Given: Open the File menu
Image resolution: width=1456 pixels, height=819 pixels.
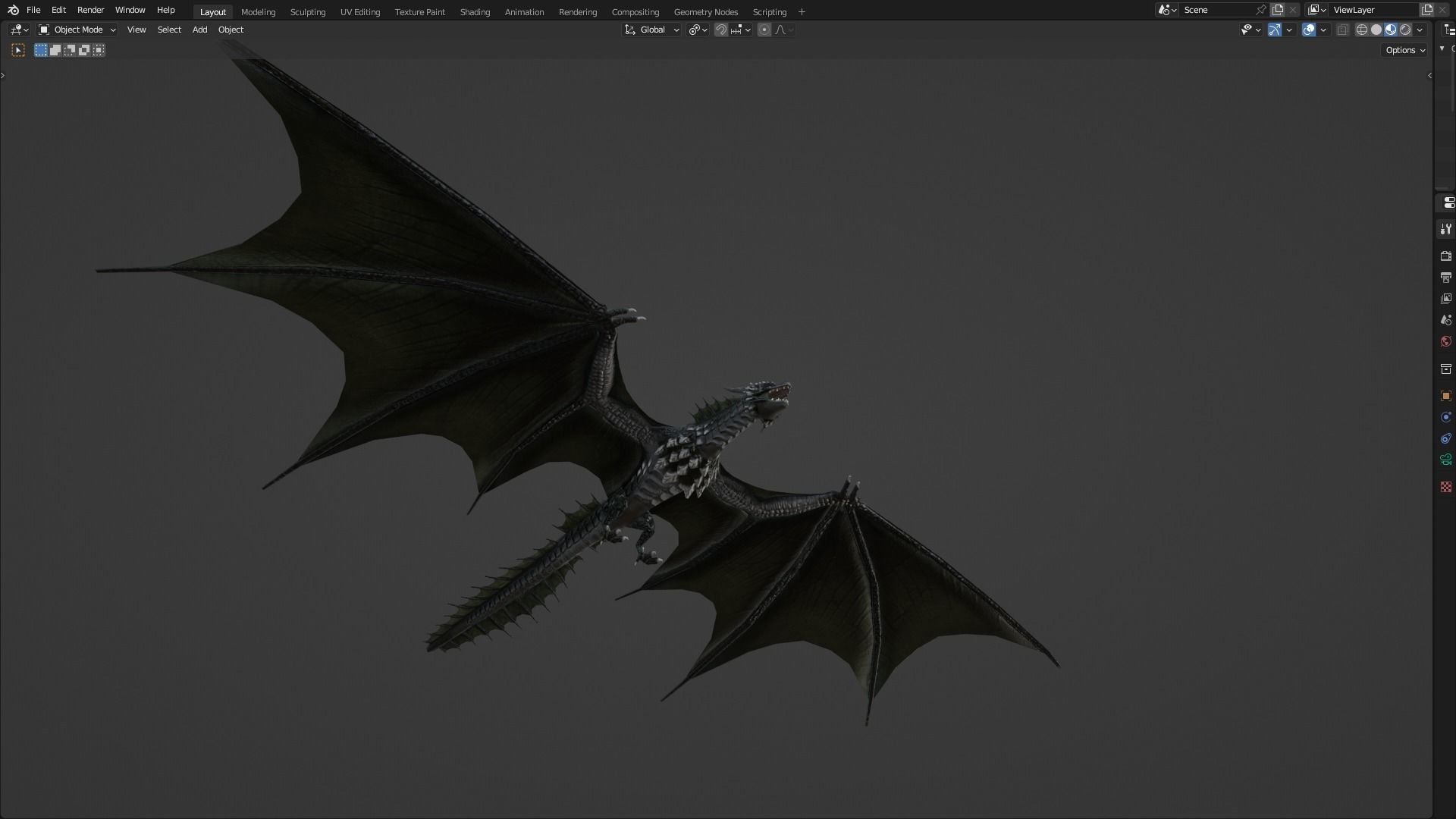Looking at the screenshot, I should tap(33, 10).
